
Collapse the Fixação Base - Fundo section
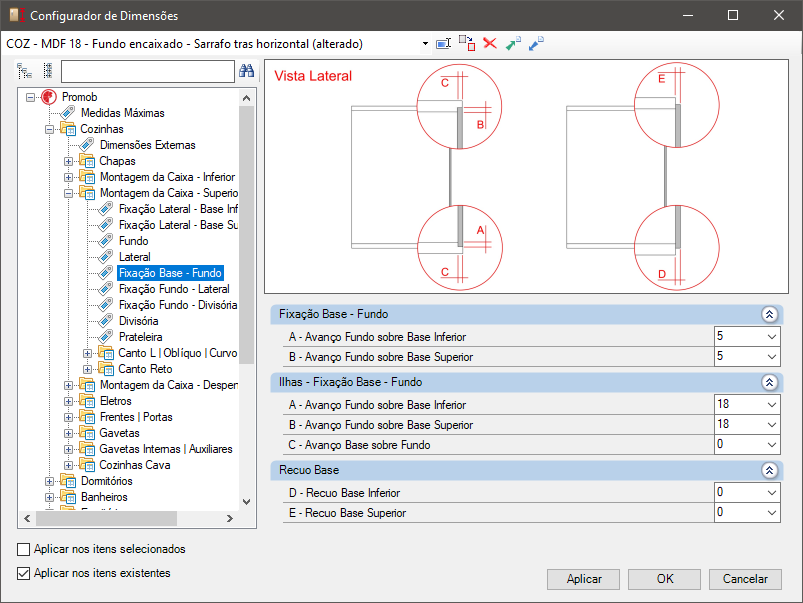[769, 315]
